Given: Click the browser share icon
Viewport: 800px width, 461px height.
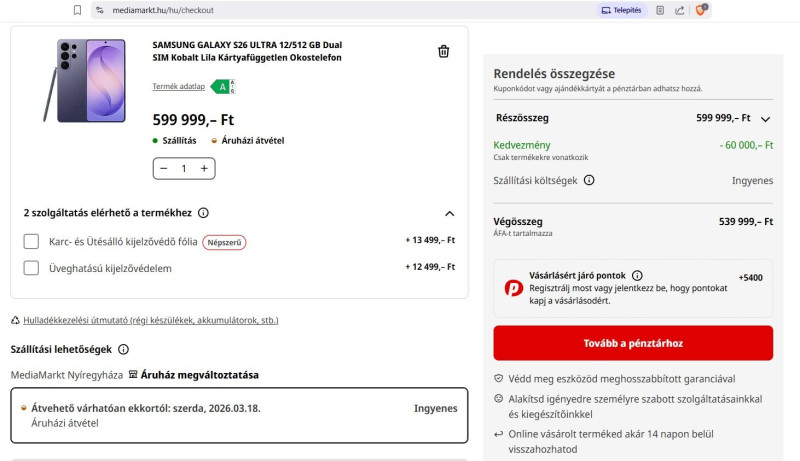Looking at the screenshot, I should coord(680,10).
